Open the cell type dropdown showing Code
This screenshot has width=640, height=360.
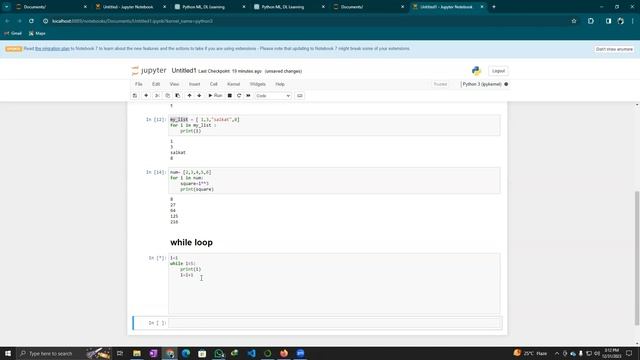coord(273,96)
